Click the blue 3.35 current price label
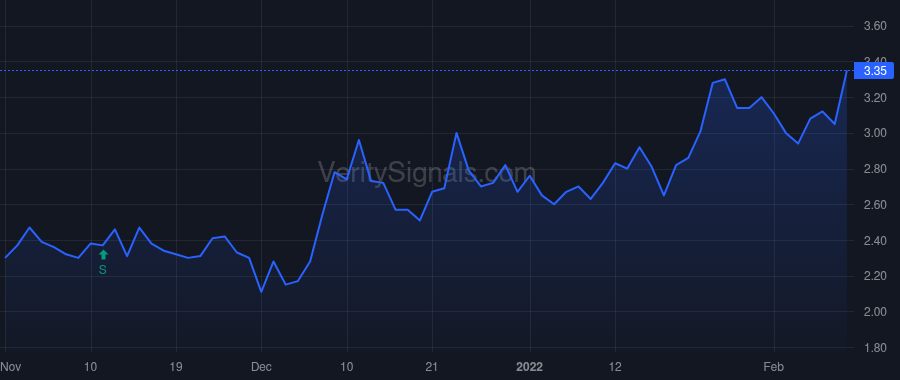This screenshot has height=380, width=900. click(x=875, y=71)
